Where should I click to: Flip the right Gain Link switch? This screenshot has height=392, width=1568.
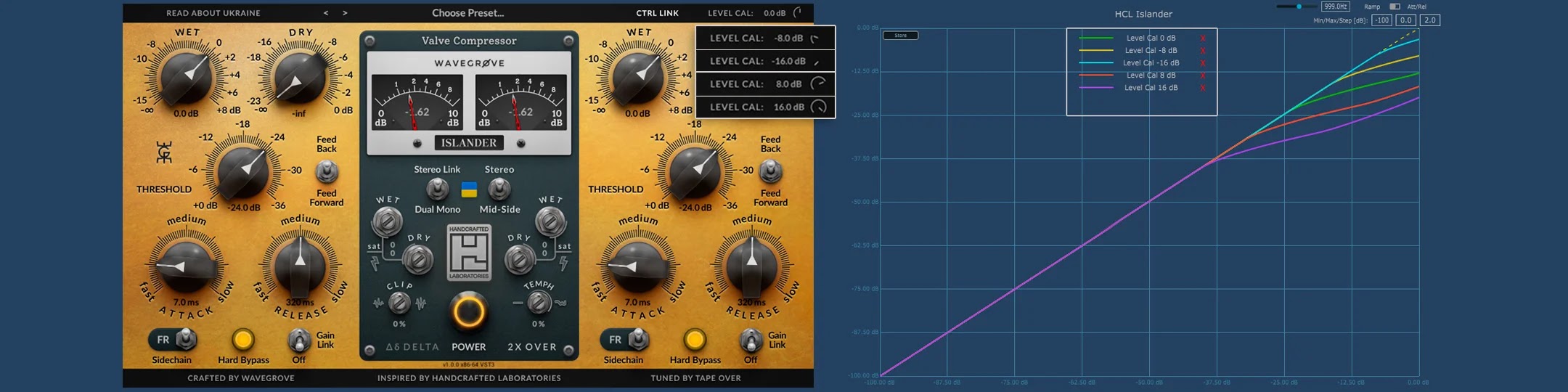tap(751, 339)
